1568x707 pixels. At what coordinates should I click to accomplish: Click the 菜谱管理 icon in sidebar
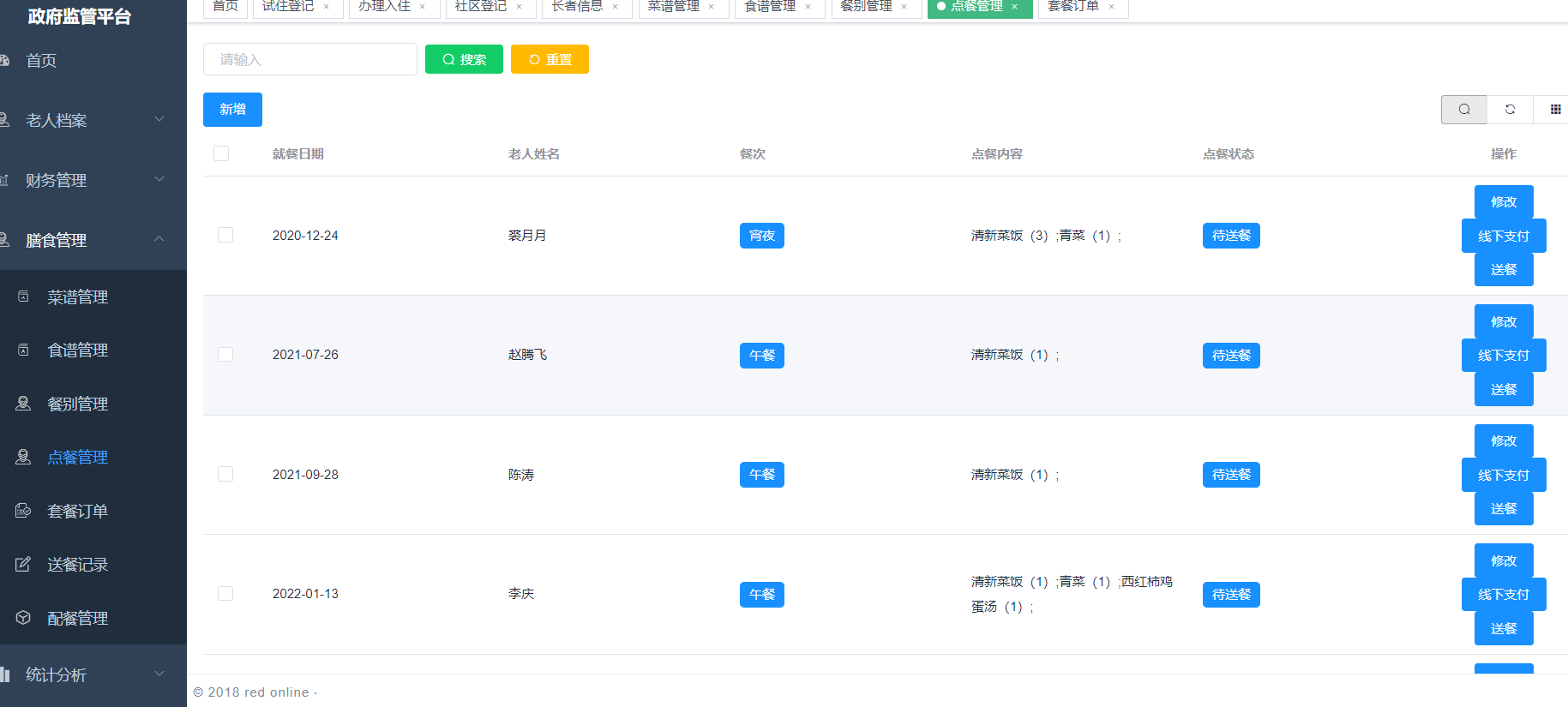tap(23, 297)
